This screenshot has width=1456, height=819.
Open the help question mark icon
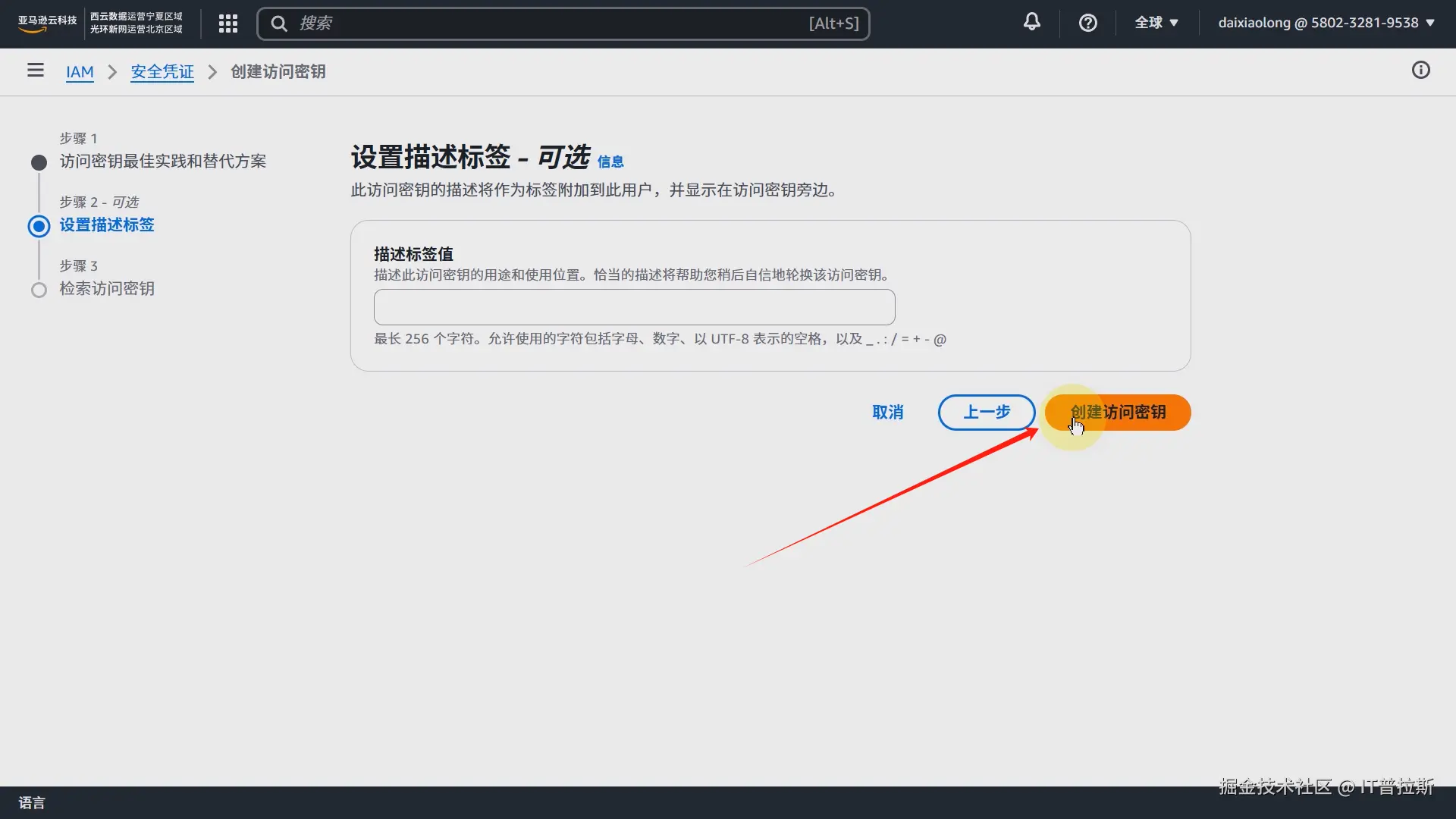click(x=1087, y=23)
